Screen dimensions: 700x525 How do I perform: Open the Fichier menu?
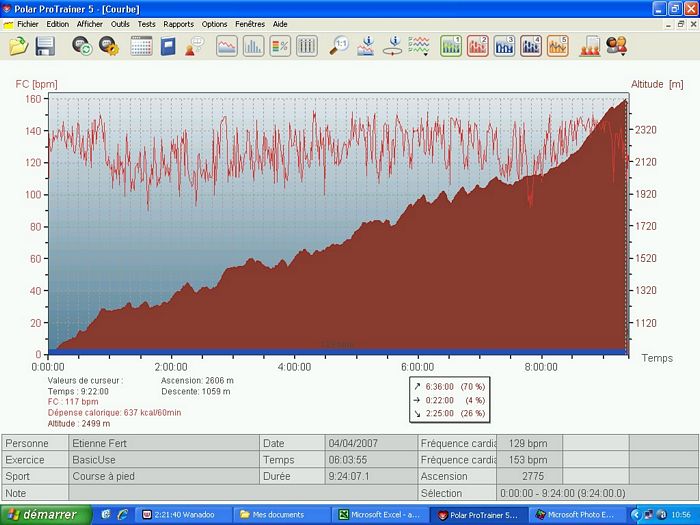(x=27, y=23)
